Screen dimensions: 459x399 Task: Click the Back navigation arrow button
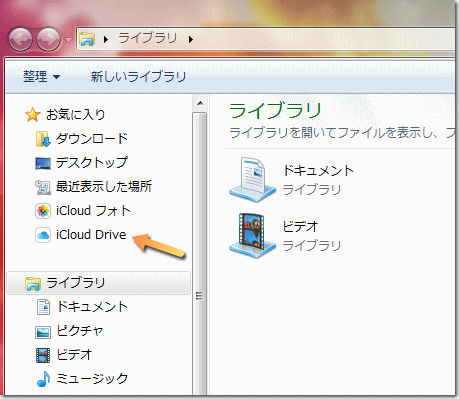20,39
